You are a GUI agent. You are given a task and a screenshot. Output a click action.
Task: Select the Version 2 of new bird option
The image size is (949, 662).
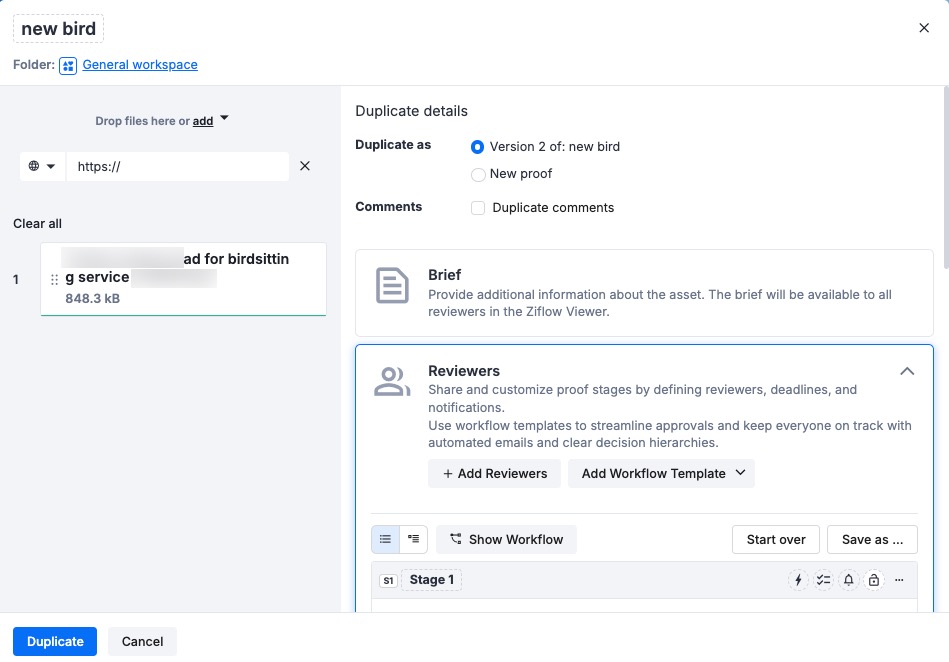pyautogui.click(x=478, y=146)
